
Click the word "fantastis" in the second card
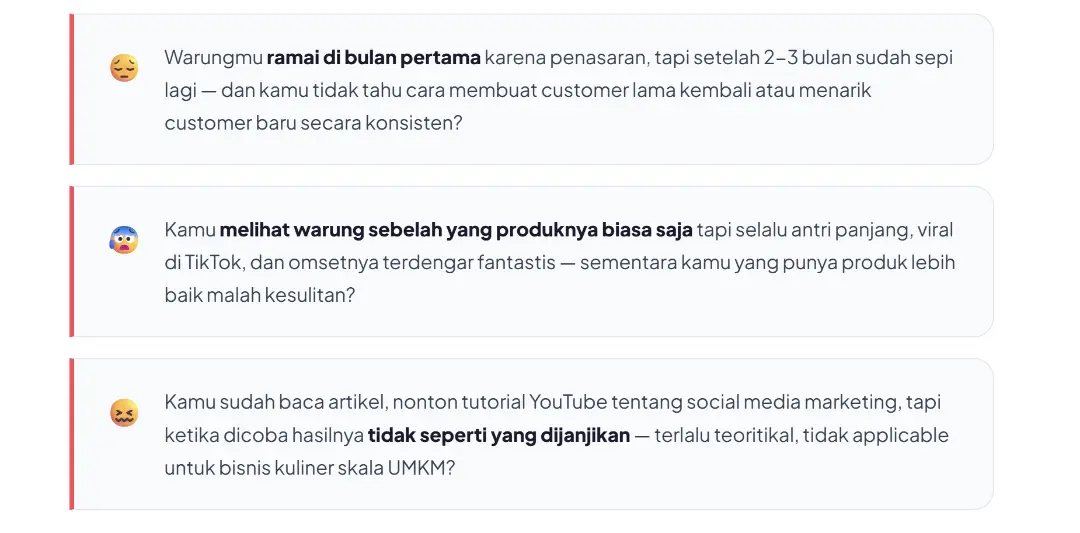tap(516, 263)
